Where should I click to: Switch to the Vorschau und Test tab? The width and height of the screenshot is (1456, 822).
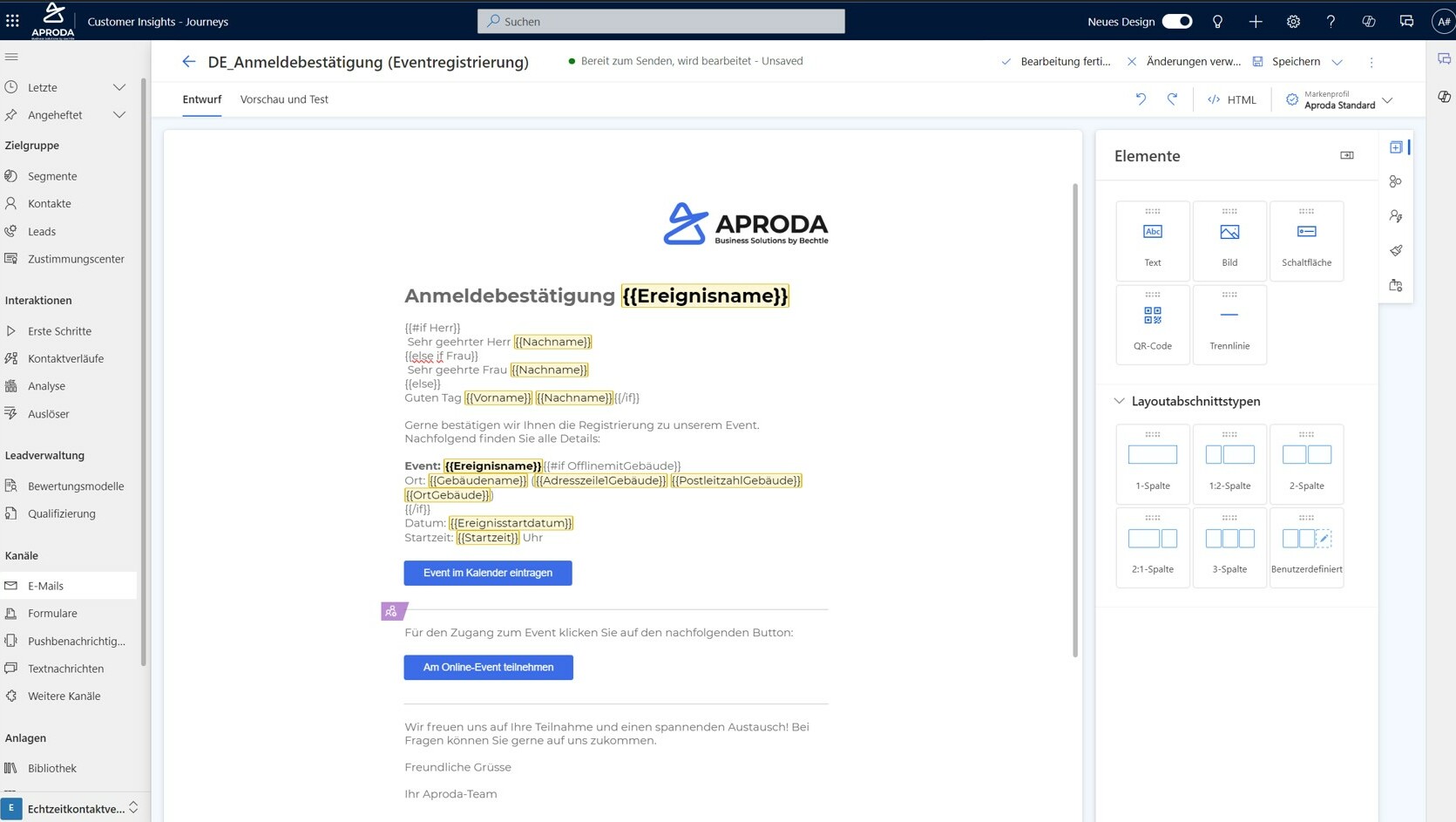point(284,99)
